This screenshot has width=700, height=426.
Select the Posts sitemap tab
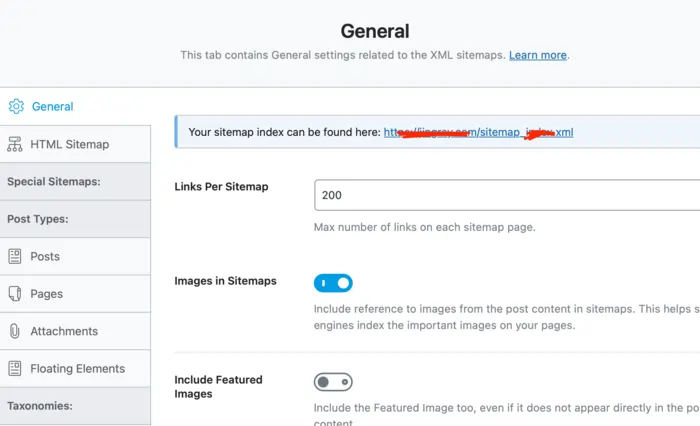pyautogui.click(x=45, y=256)
